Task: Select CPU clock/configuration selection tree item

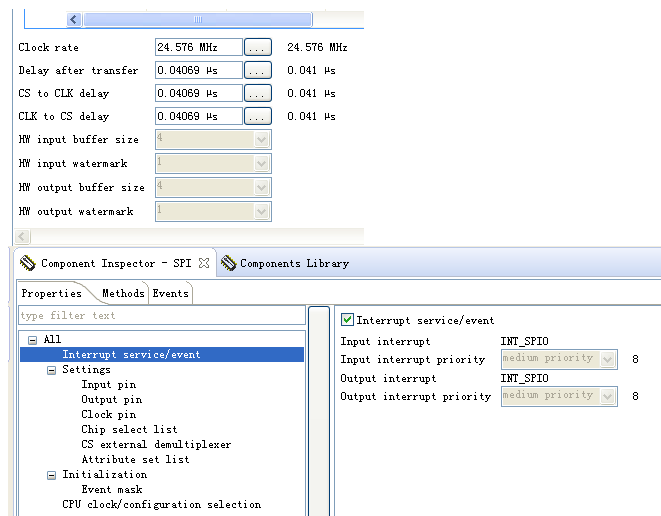Action: pyautogui.click(x=161, y=505)
